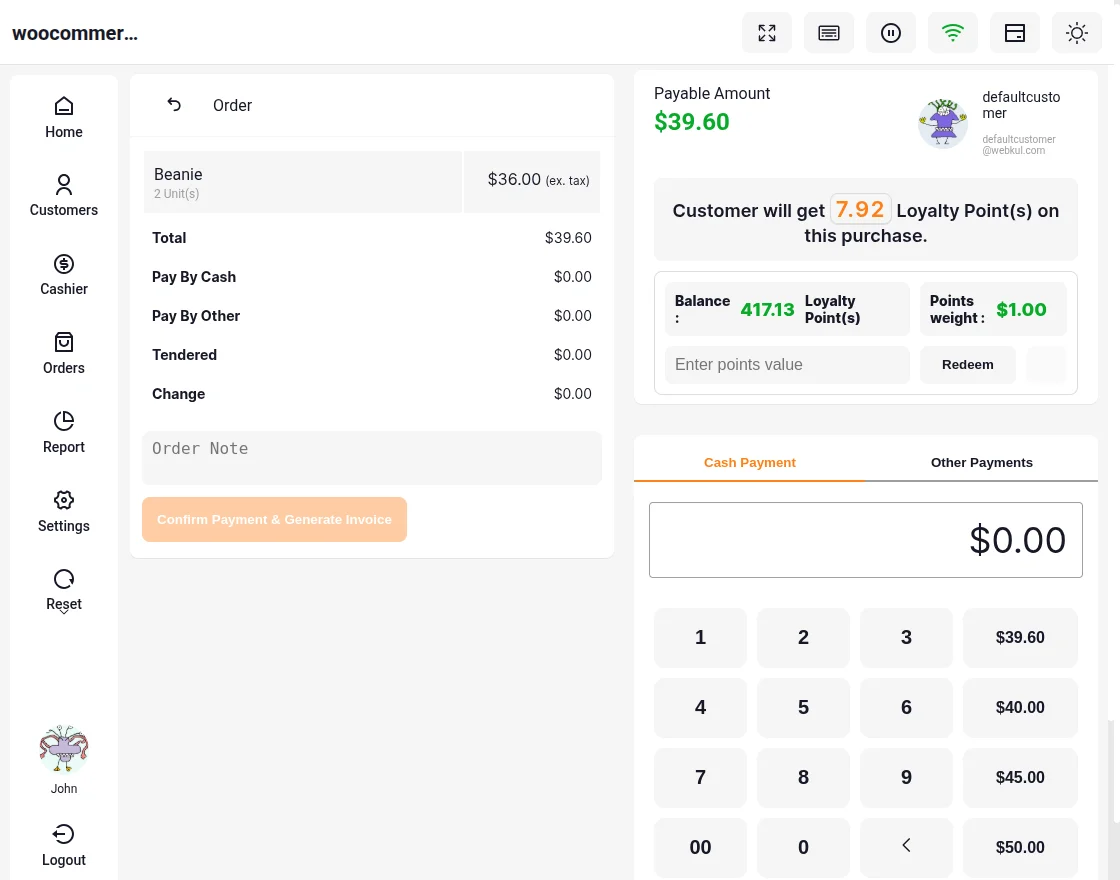Image resolution: width=1120 pixels, height=880 pixels.
Task: Open Settings from the sidebar
Action: point(63,511)
